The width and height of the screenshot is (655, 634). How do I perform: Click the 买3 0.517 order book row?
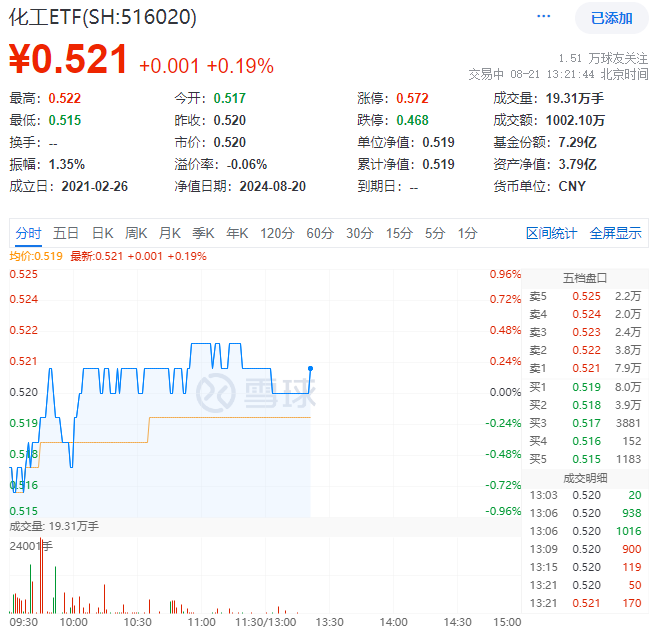pyautogui.click(x=585, y=423)
